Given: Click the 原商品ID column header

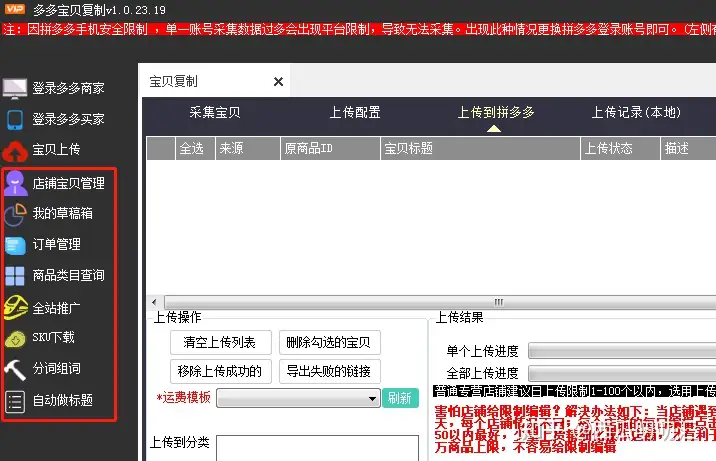Looking at the screenshot, I should [x=330, y=148].
